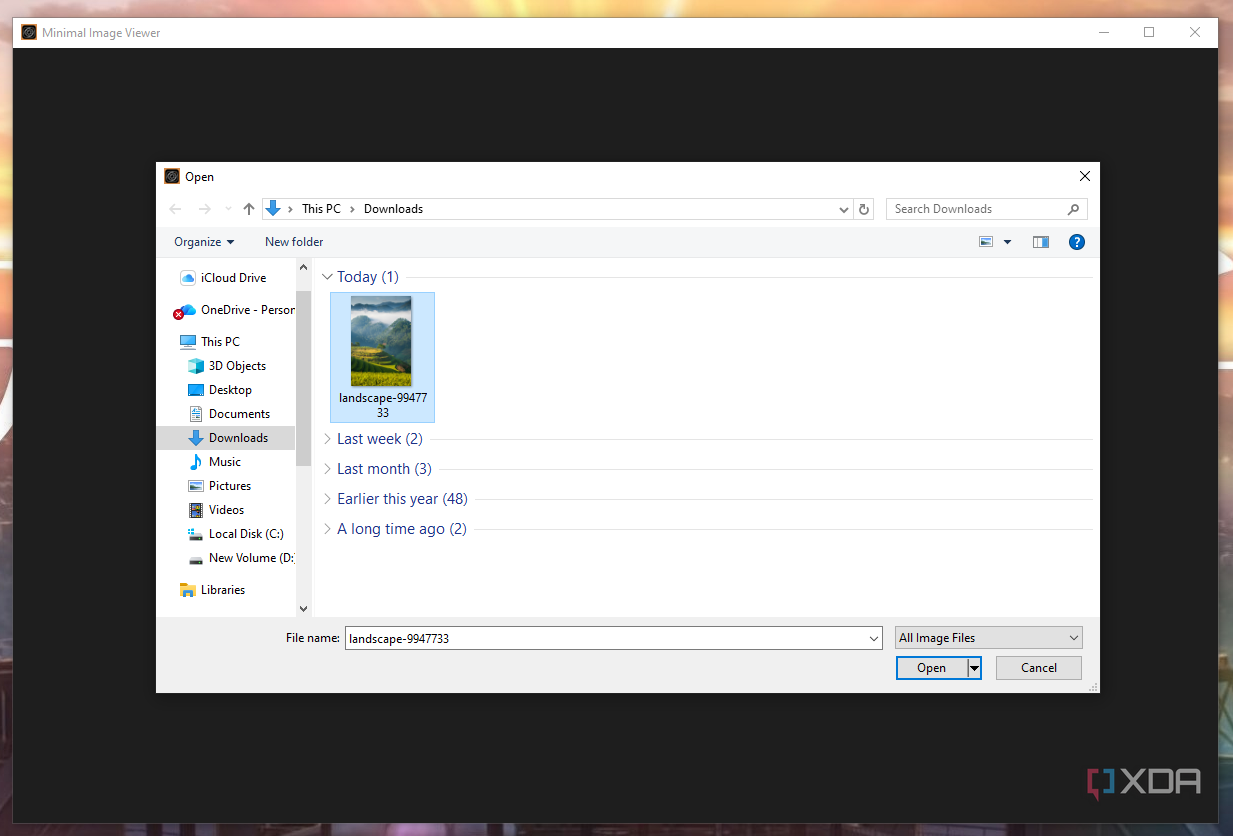Click the Refresh icon next to address bar

(x=865, y=209)
